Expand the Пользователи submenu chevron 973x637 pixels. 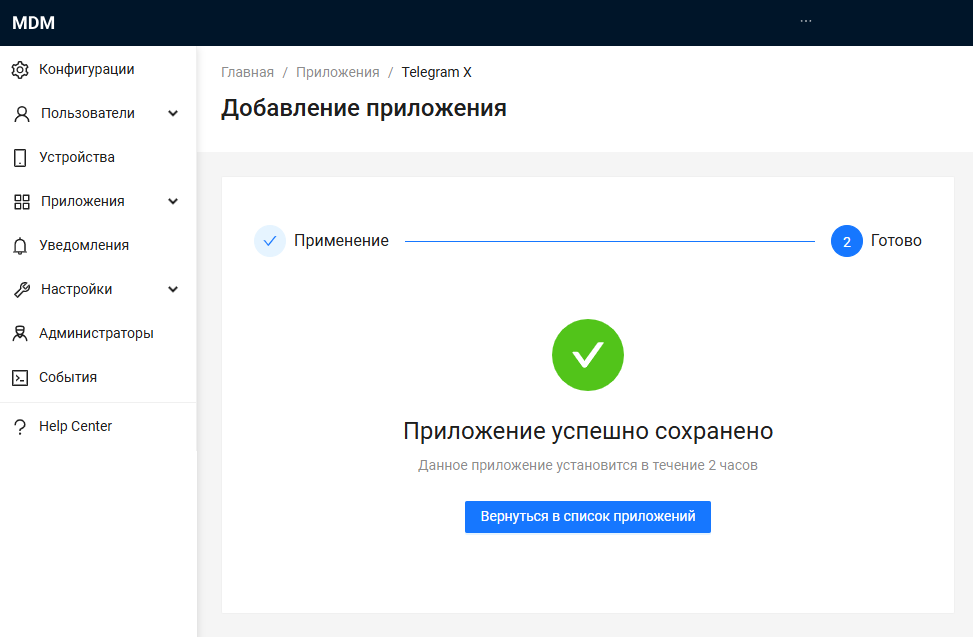(173, 114)
